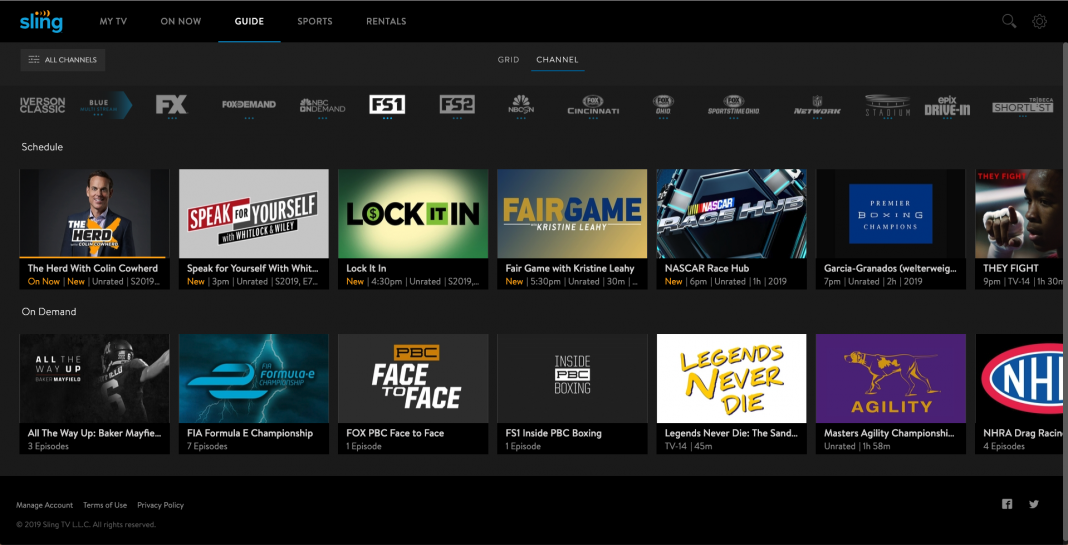Select the Iverson Classic channel logo

pyautogui.click(x=42, y=105)
